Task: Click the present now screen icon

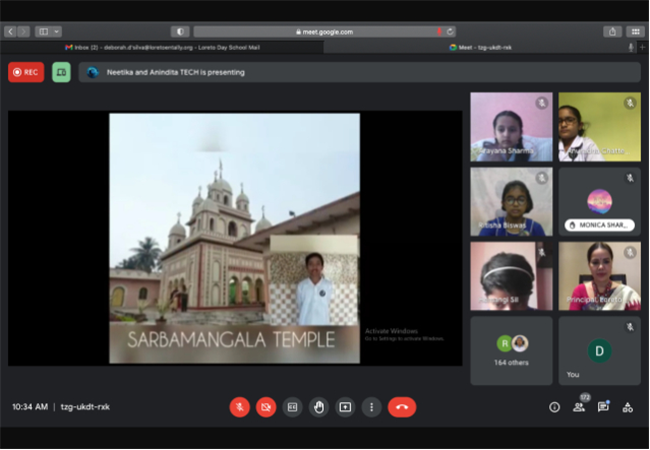Action: click(x=345, y=407)
